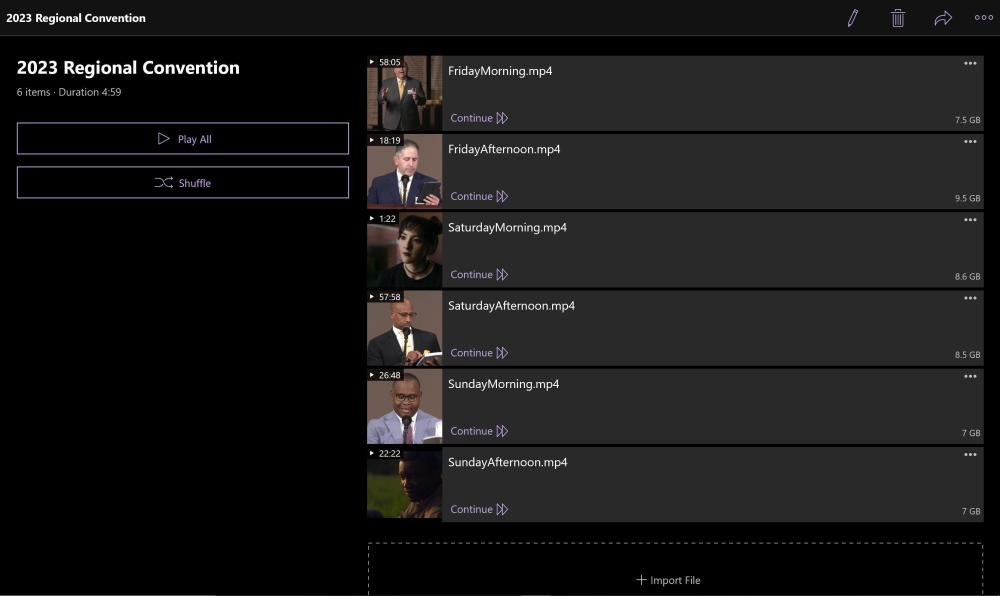Click the Shuffle button
The height and width of the screenshot is (596, 1000).
coord(183,182)
